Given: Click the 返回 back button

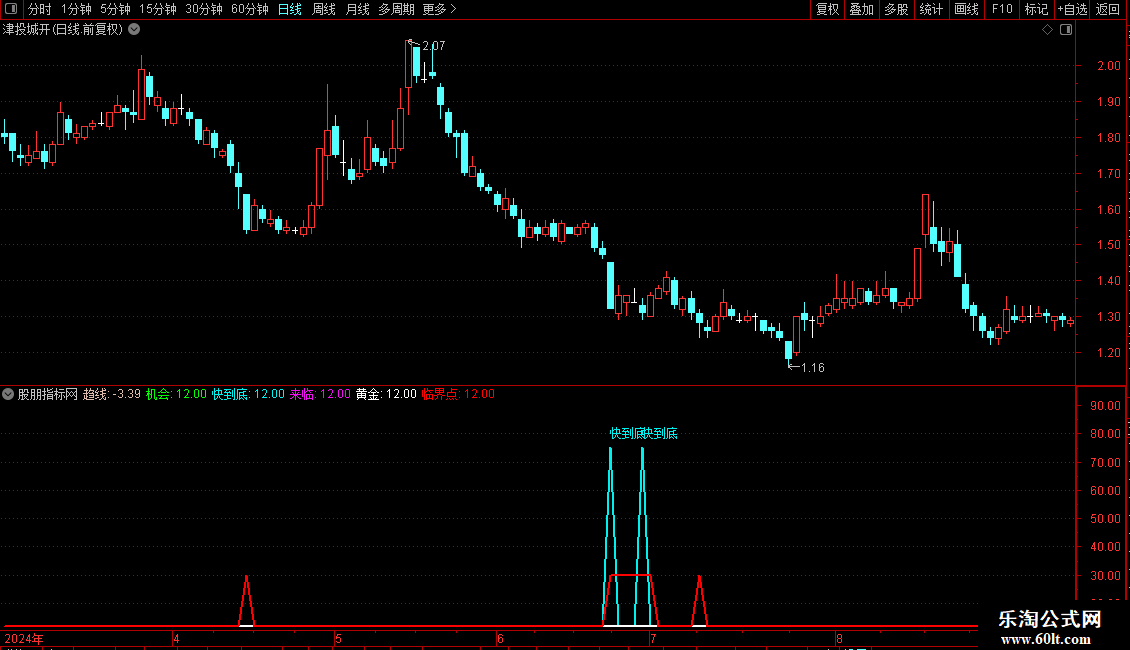Looking at the screenshot, I should coord(1108,9).
